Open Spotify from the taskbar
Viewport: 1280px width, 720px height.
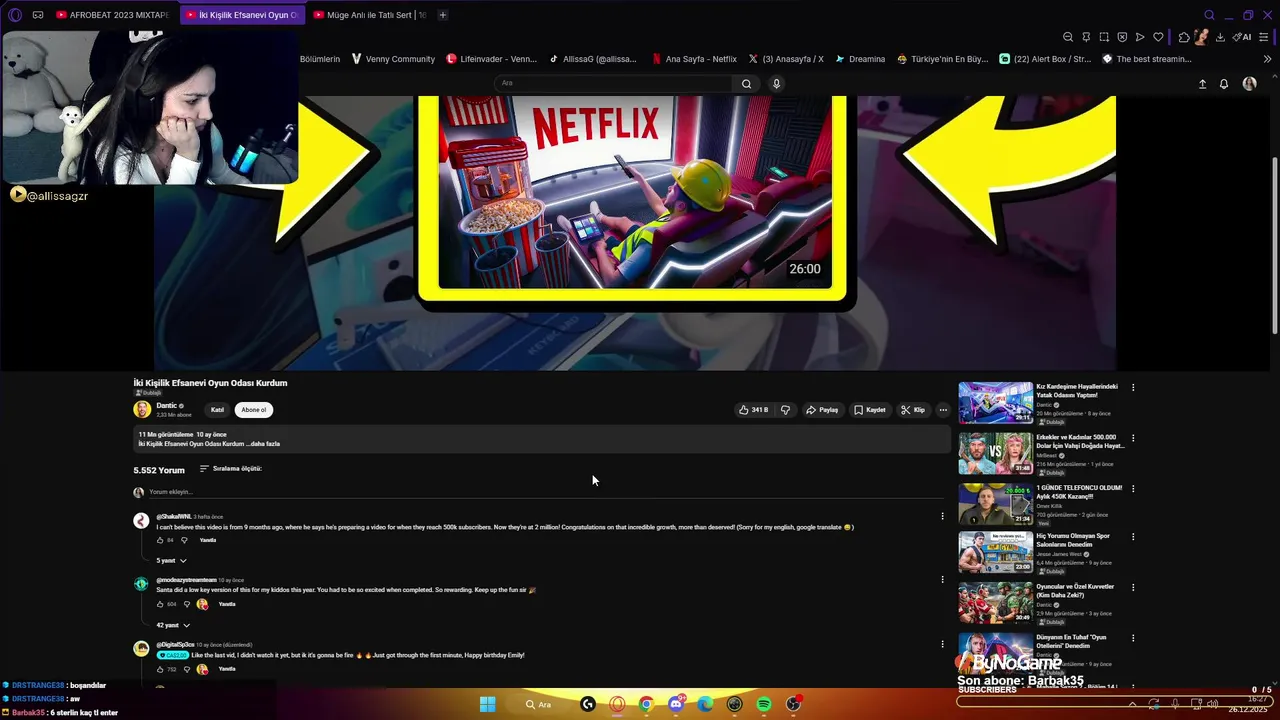coord(764,704)
